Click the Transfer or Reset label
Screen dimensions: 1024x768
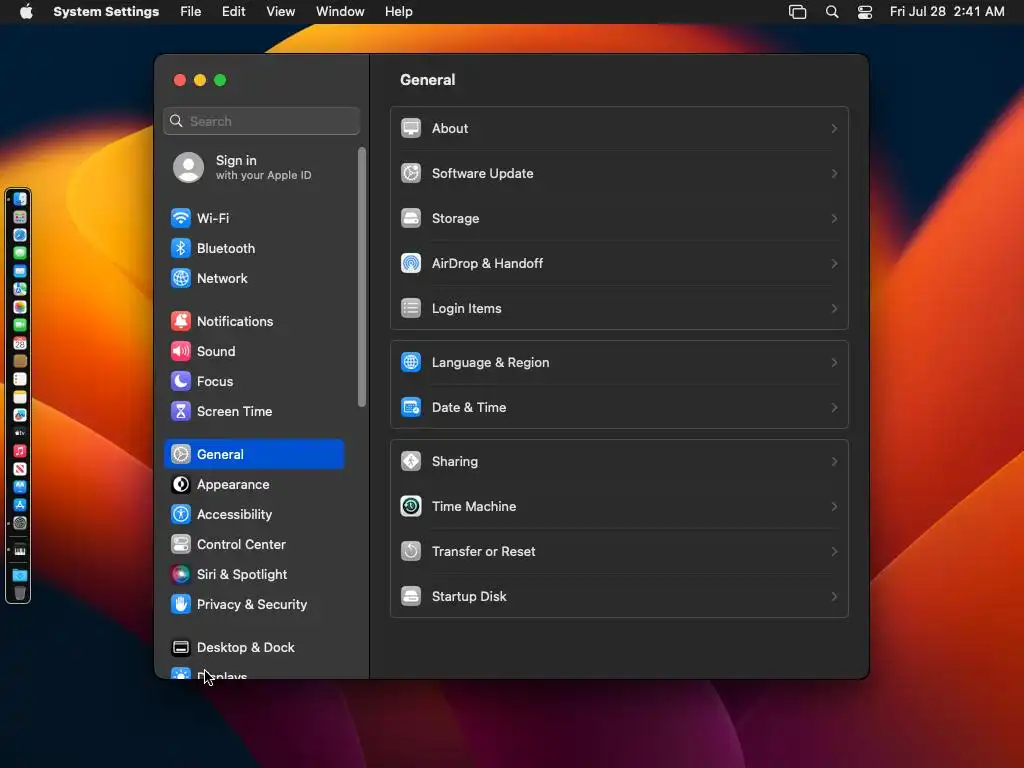483,552
